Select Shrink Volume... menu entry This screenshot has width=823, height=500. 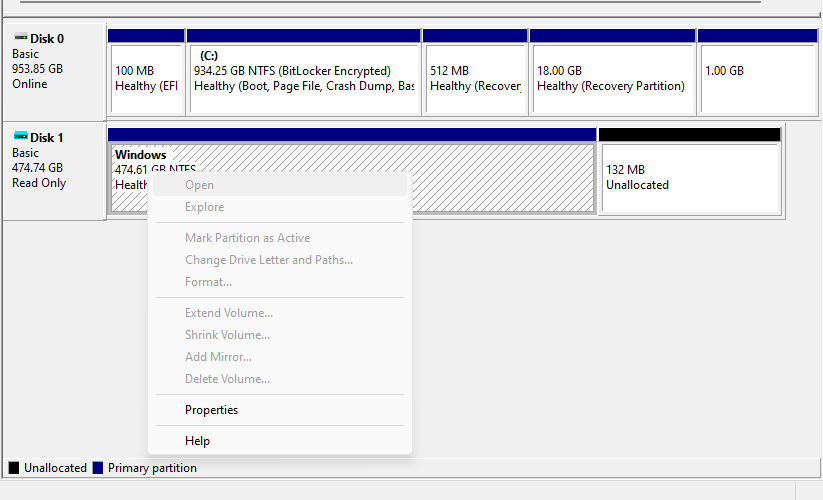click(x=280, y=335)
